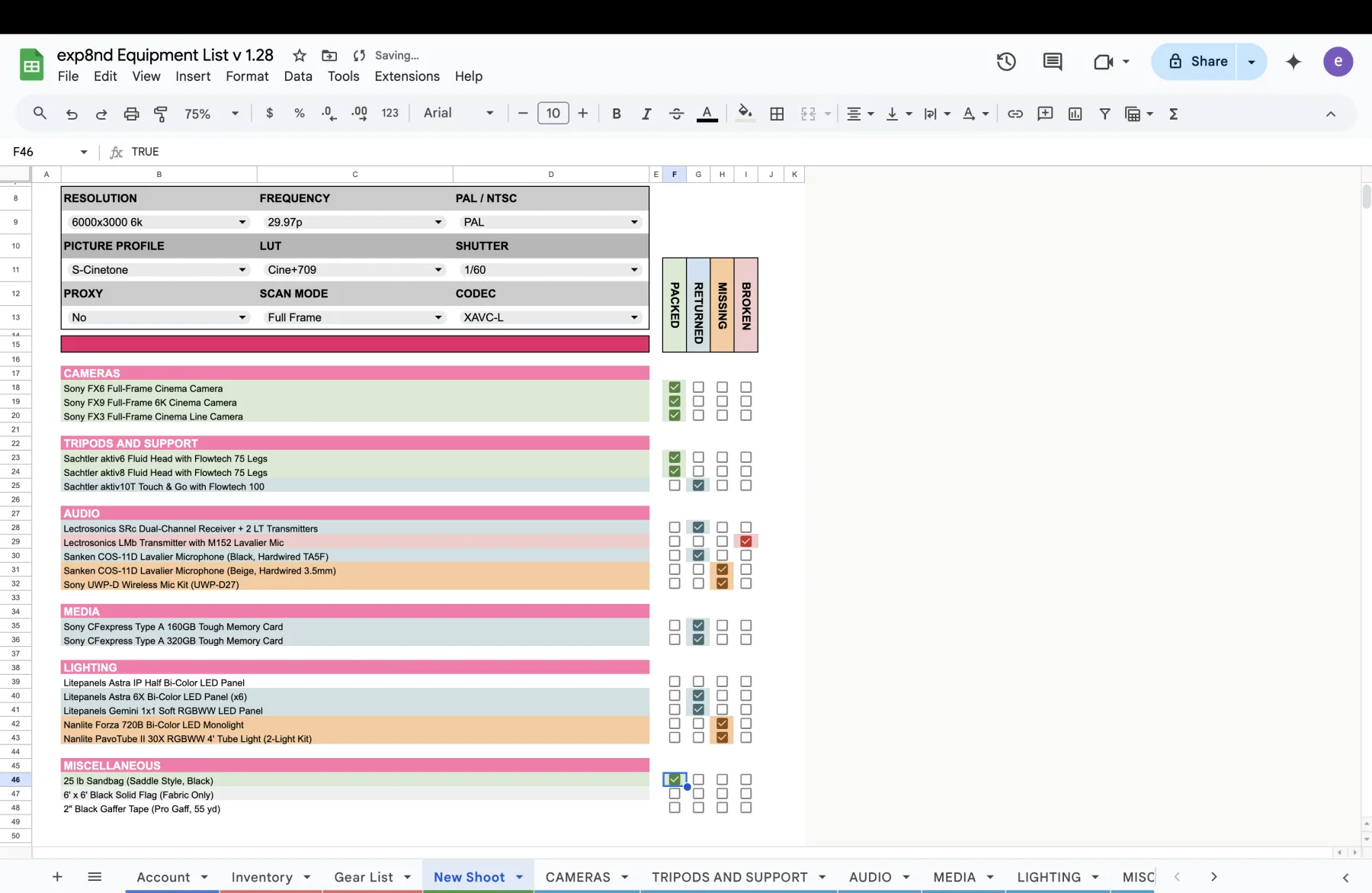This screenshot has width=1372, height=893.
Task: Check MISSING for Sony FX3 Line Camera
Action: pos(722,416)
